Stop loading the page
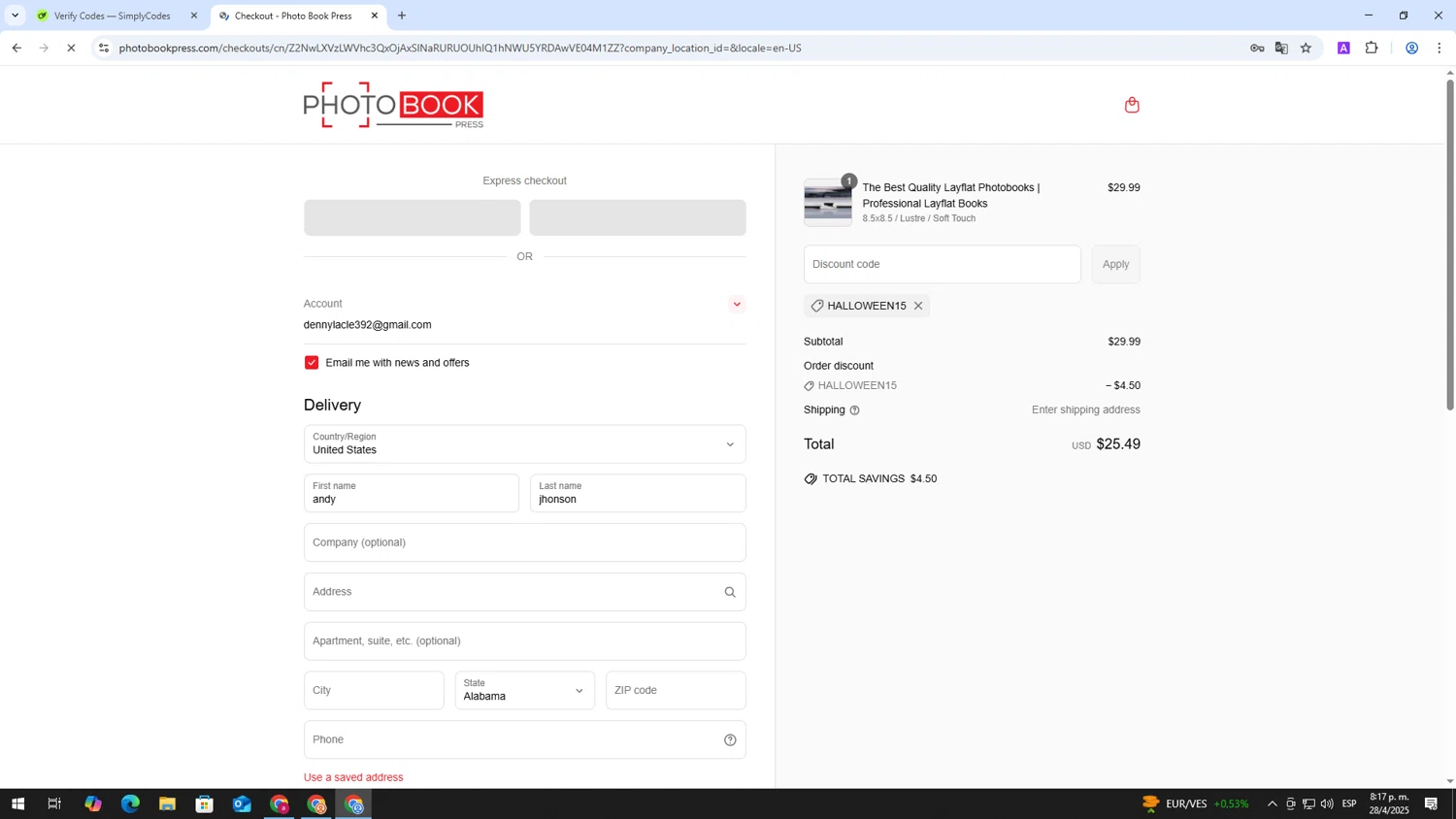Image resolution: width=1456 pixels, height=819 pixels. (71, 48)
